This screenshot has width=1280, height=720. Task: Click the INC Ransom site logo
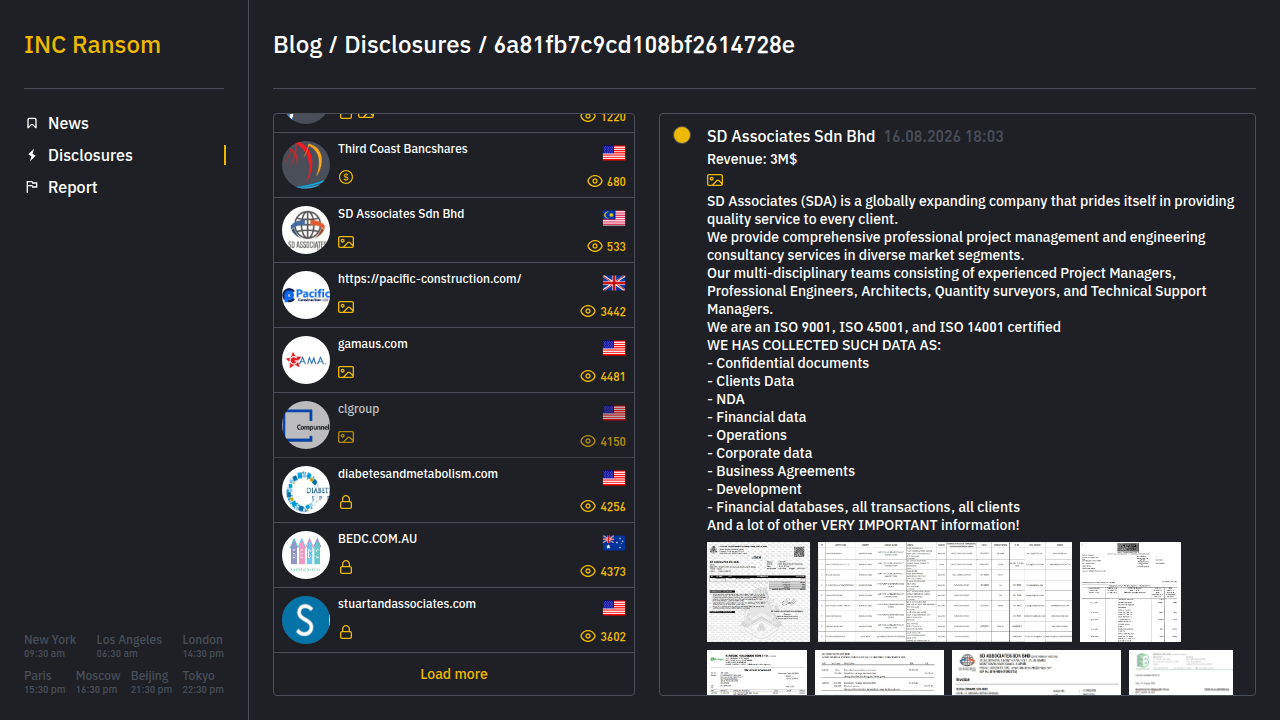pos(92,45)
